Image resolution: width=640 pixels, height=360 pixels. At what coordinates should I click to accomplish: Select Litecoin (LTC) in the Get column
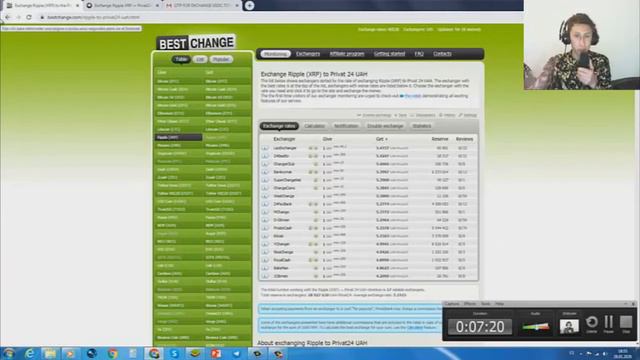pyautogui.click(x=227, y=129)
